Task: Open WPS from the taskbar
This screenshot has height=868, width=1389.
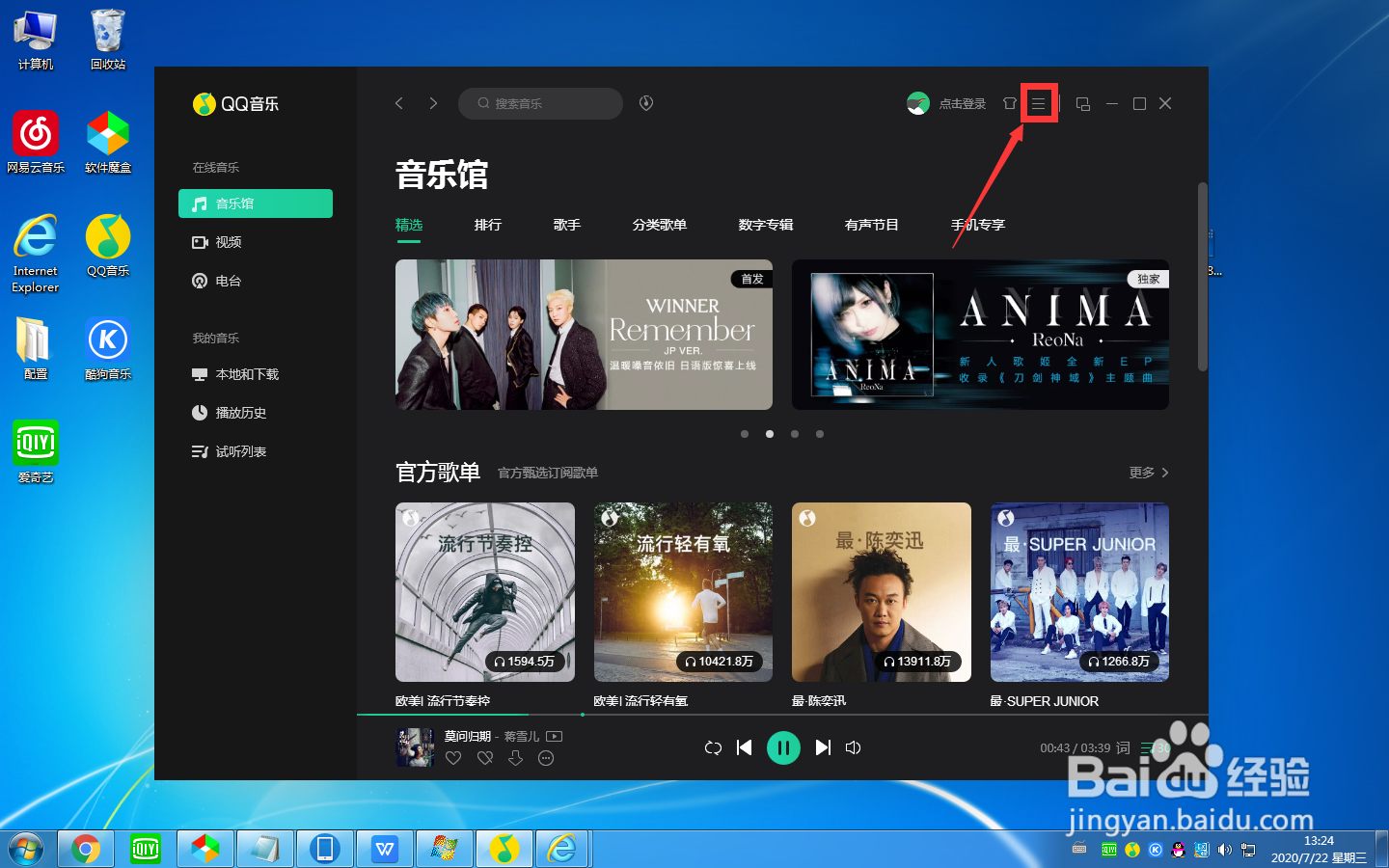Action: pyautogui.click(x=385, y=849)
